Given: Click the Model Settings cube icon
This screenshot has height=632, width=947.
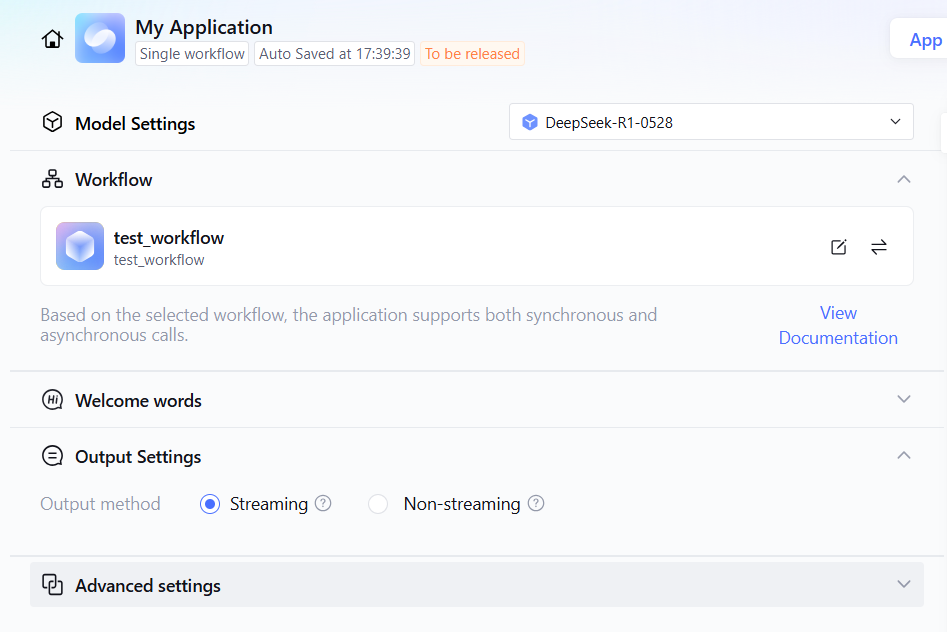Looking at the screenshot, I should (x=52, y=123).
